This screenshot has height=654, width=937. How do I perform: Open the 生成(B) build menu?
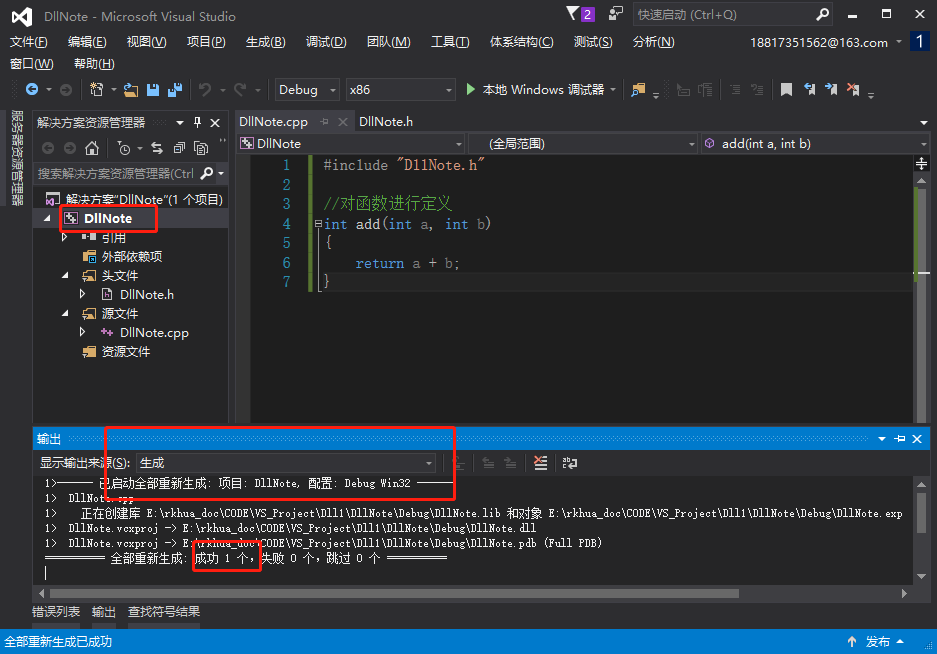[x=265, y=42]
